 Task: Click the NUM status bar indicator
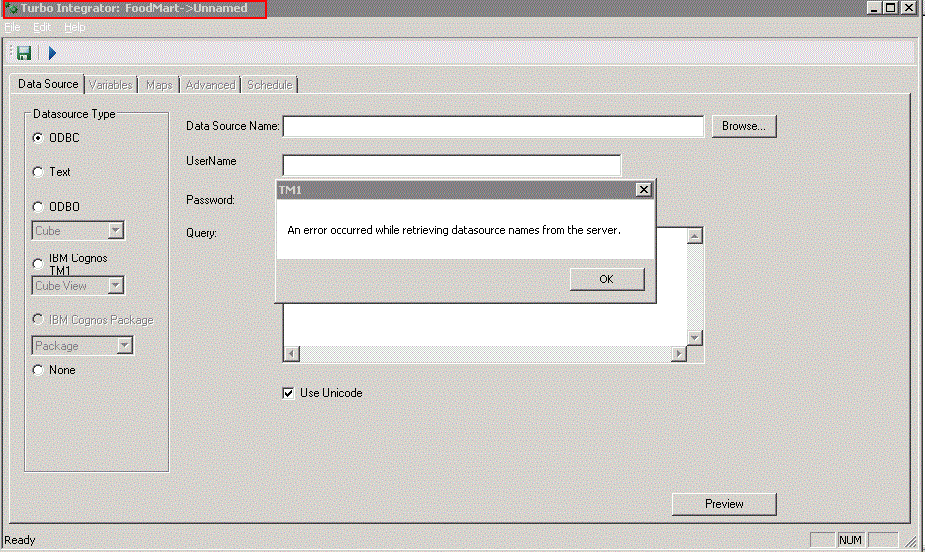(850, 540)
